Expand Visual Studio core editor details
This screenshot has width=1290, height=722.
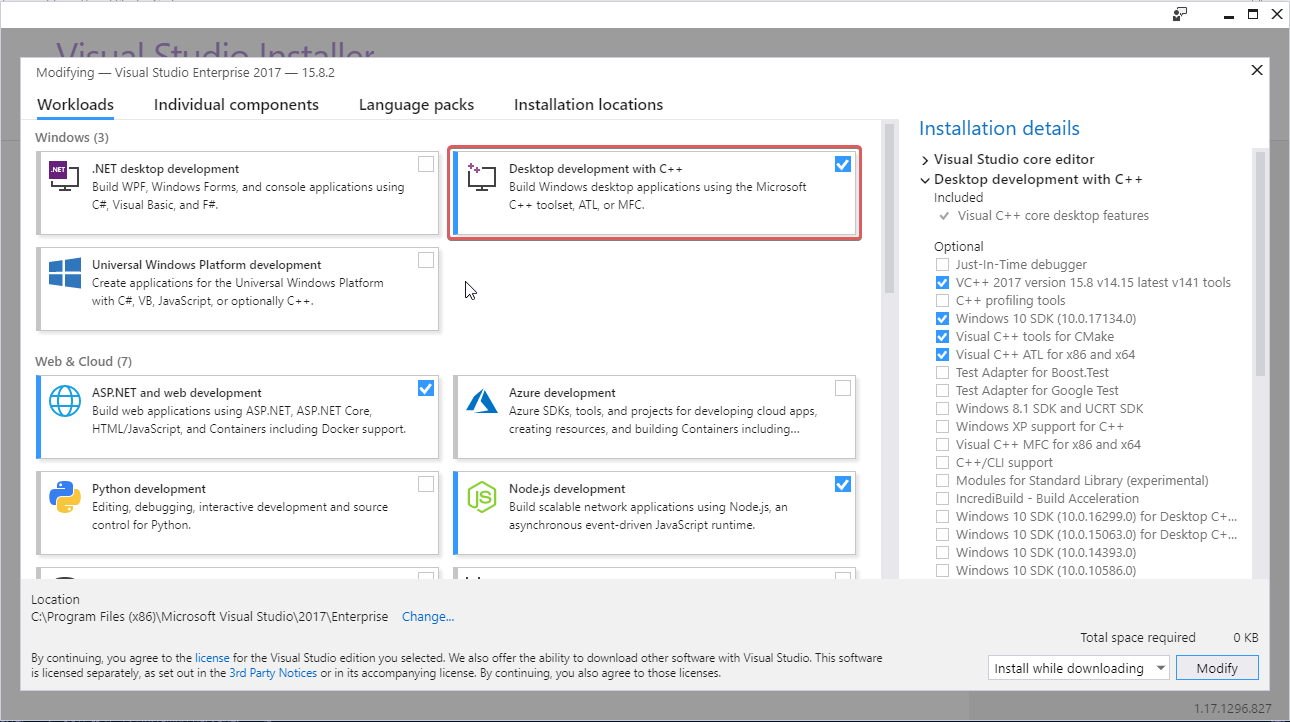coord(925,160)
